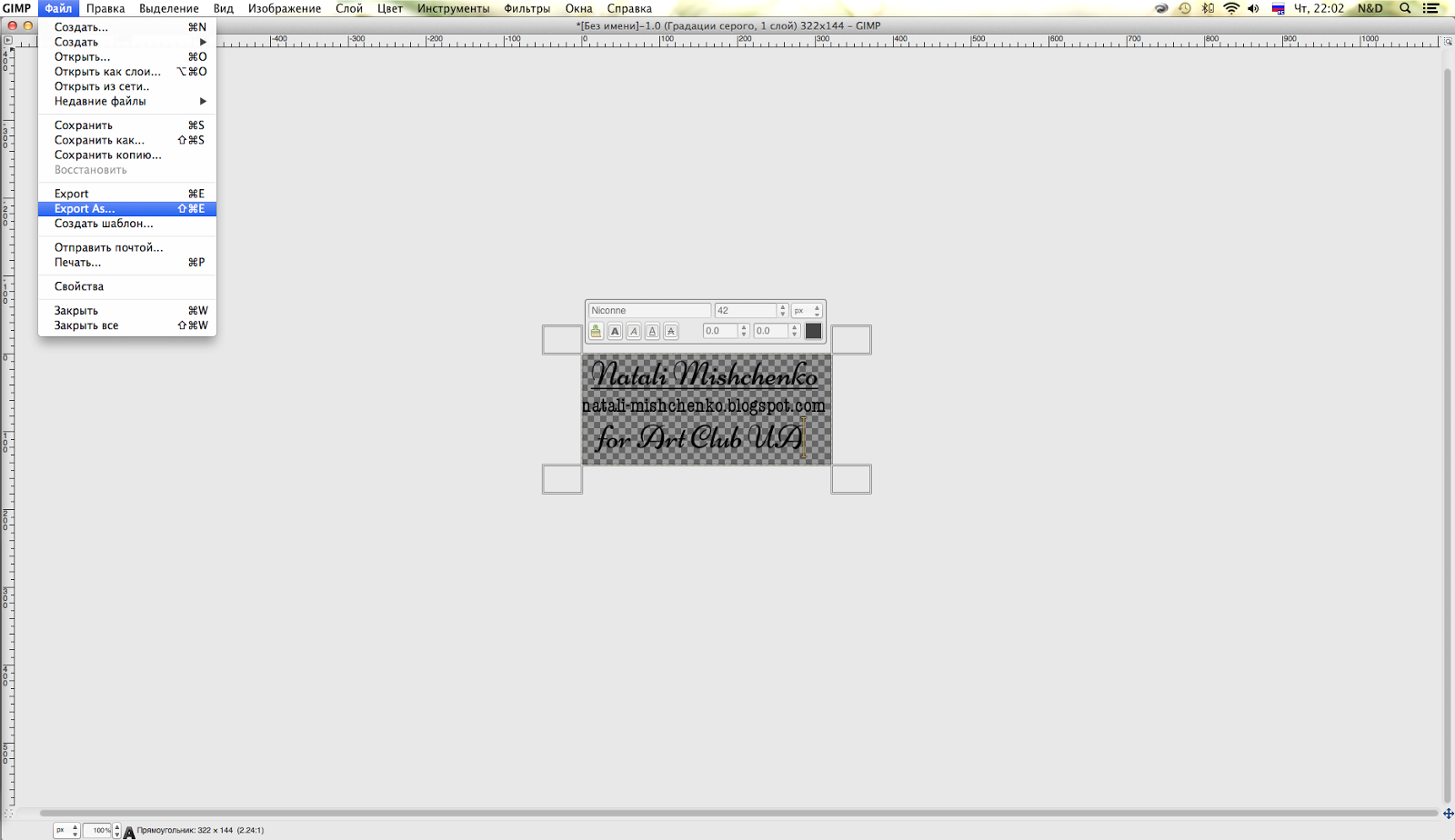Open the Правка menu
This screenshot has width=1455, height=840.
pos(105,8)
